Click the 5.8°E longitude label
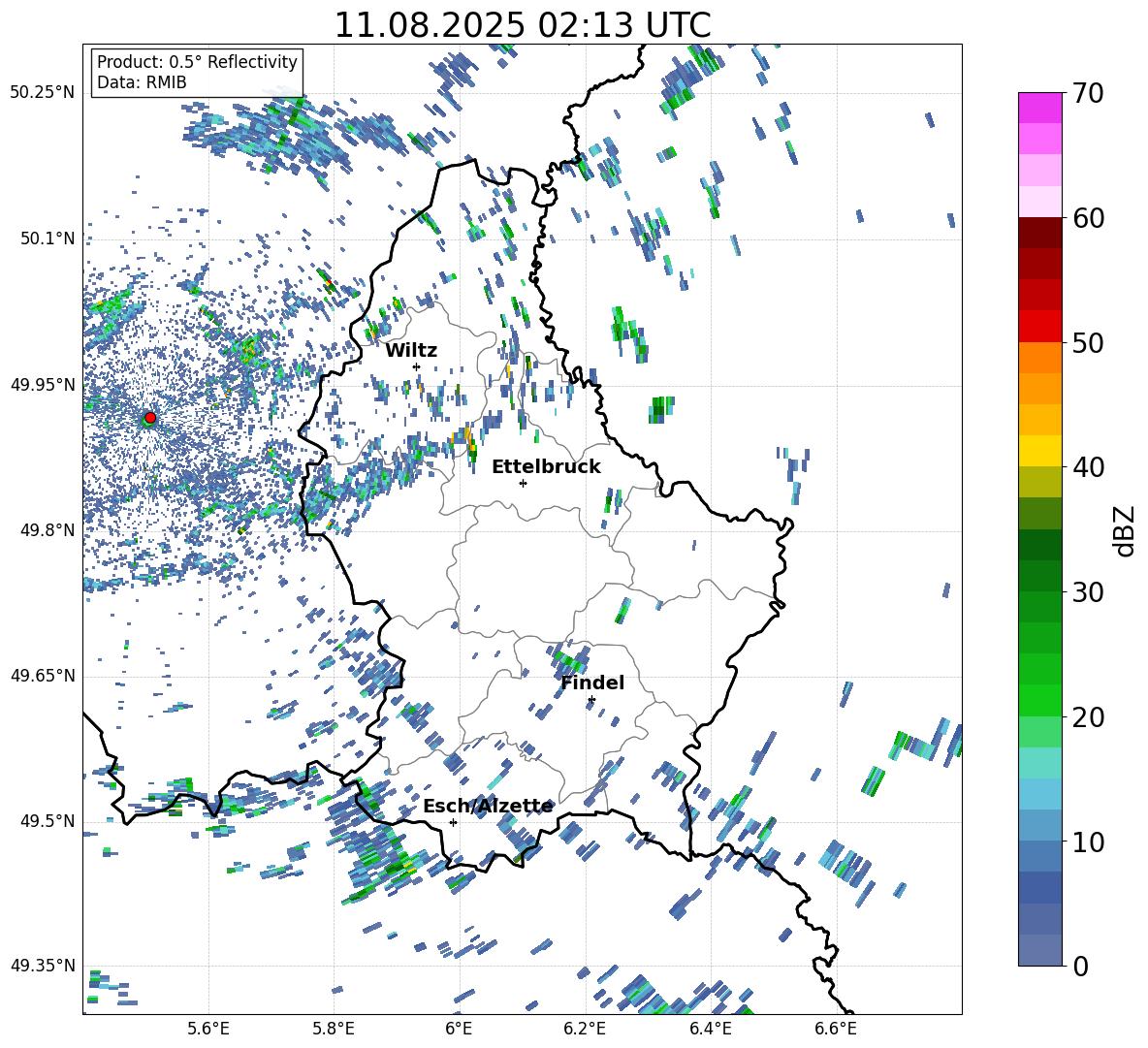Screen dimensions: 1148x1048 click(334, 1029)
